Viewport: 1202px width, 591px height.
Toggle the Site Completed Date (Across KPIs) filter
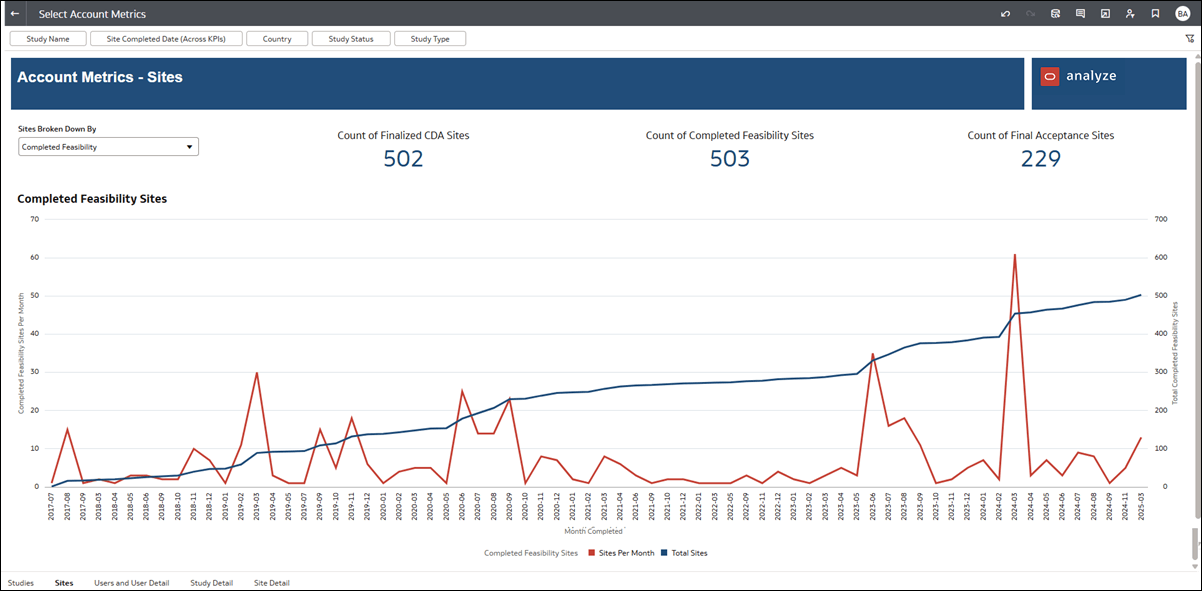pos(166,38)
